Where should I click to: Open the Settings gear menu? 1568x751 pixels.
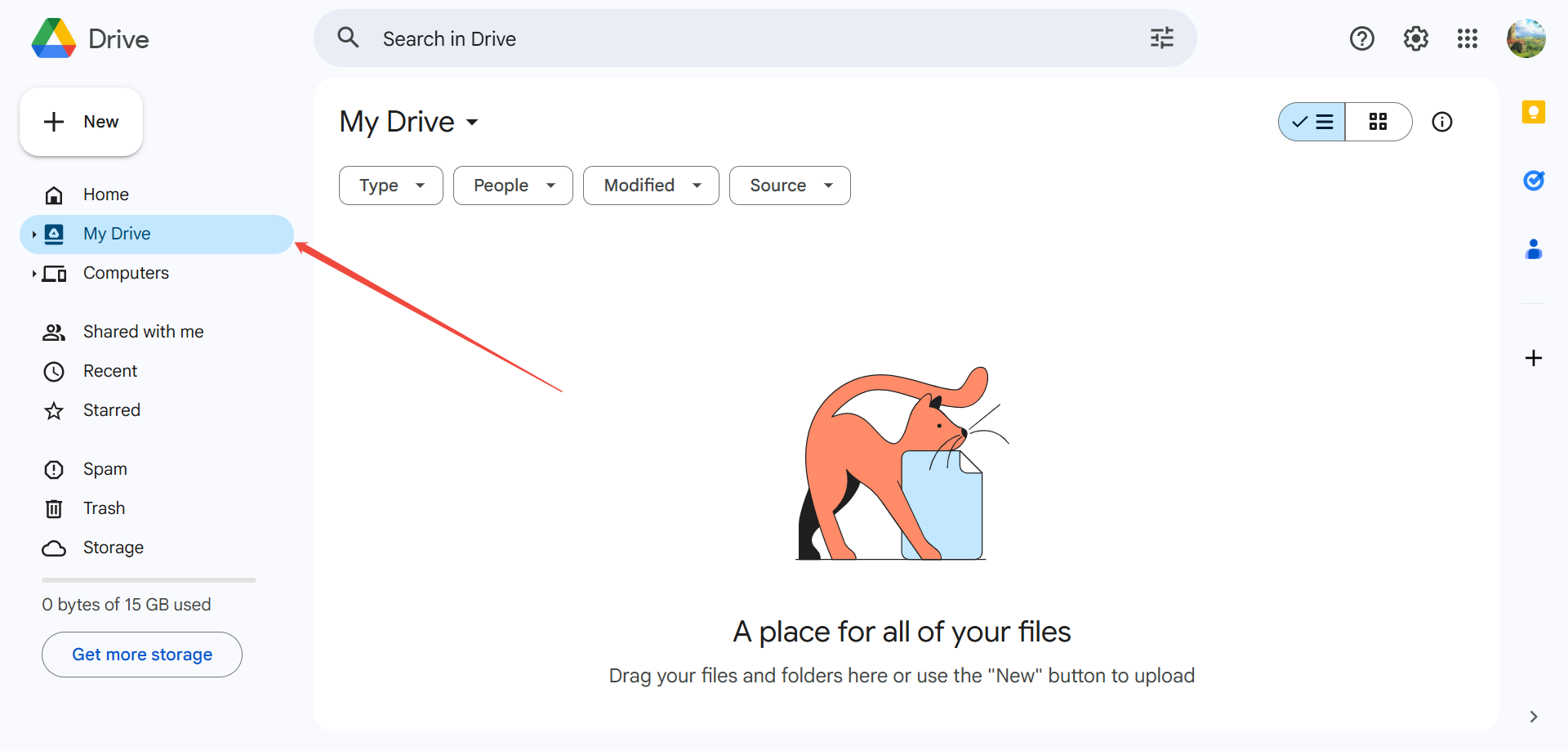click(x=1415, y=38)
